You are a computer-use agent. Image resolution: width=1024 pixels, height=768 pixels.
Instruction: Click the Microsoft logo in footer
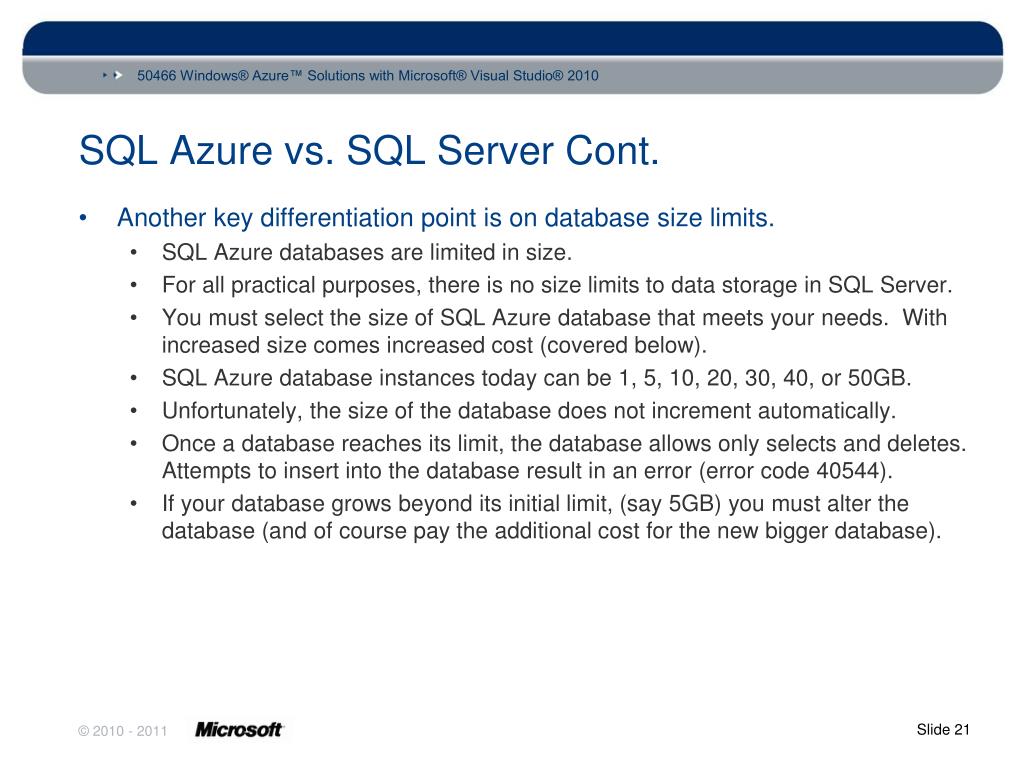(239, 729)
